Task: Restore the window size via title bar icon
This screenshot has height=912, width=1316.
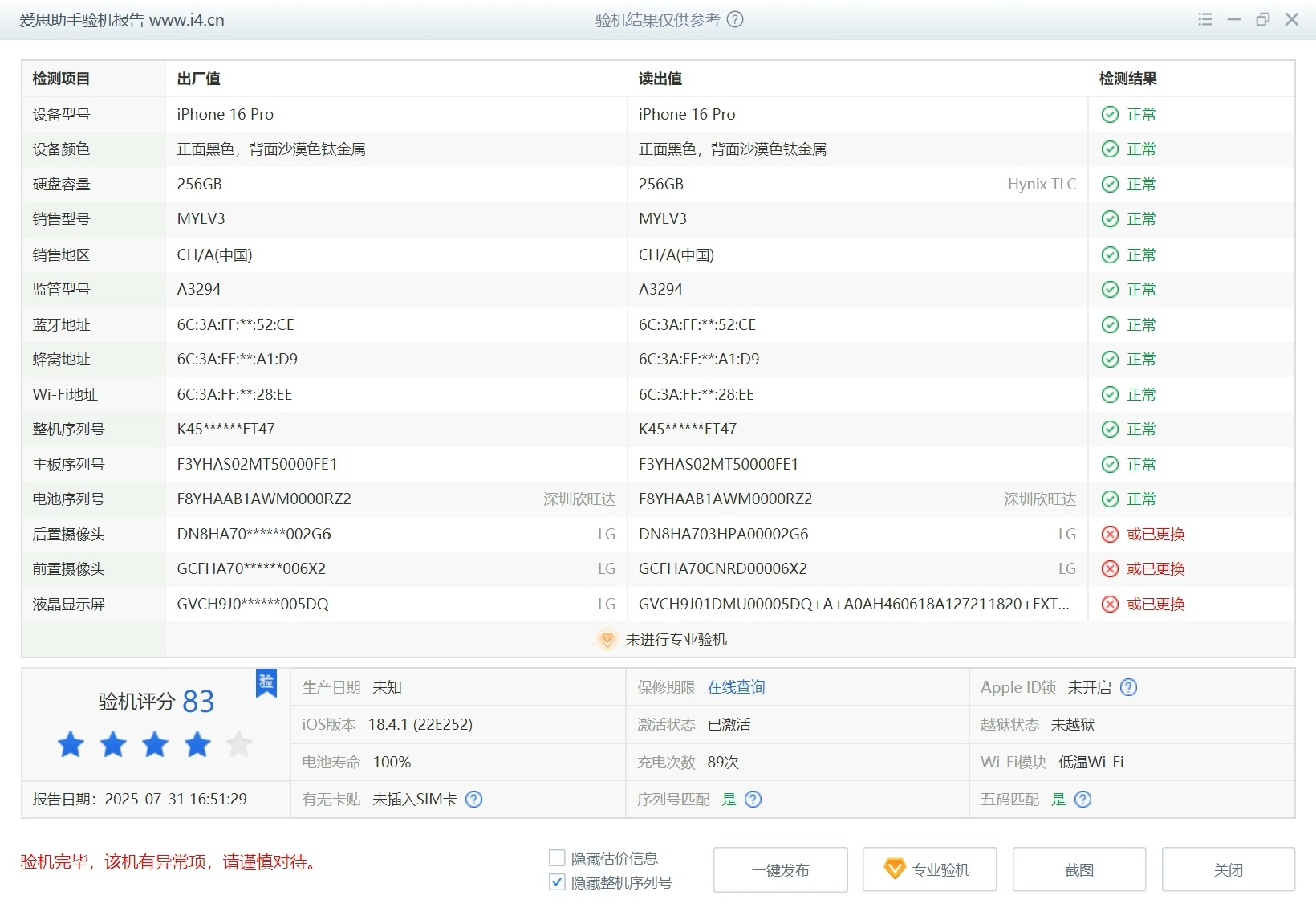Action: 1263,20
